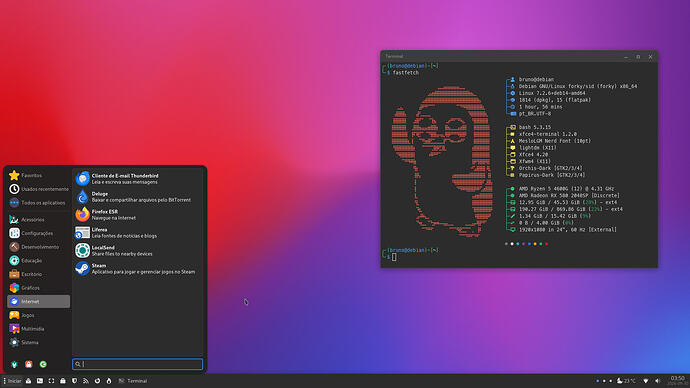Image resolution: width=690 pixels, height=388 pixels.
Task: Launch Steam from the Internet category
Action: 138,269
